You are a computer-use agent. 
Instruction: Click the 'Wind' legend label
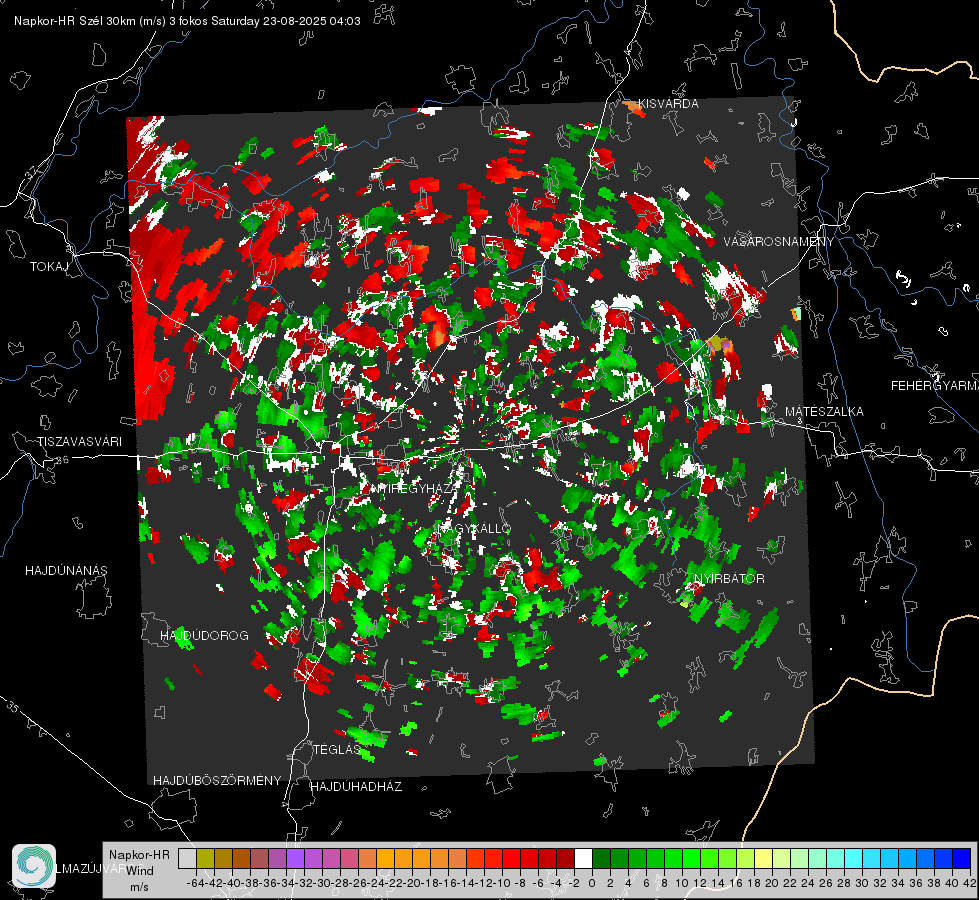tap(140, 871)
